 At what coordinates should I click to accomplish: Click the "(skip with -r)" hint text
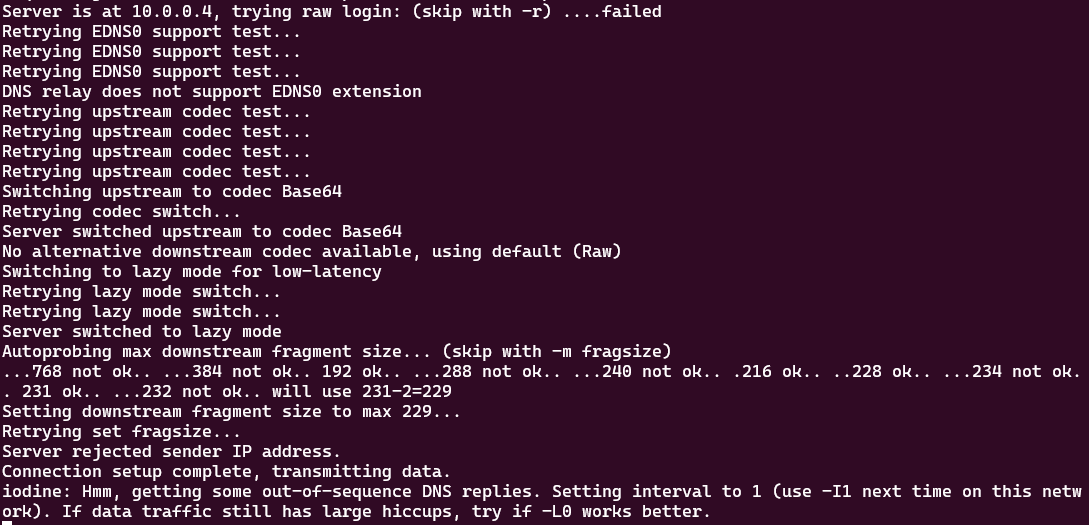coord(482,12)
